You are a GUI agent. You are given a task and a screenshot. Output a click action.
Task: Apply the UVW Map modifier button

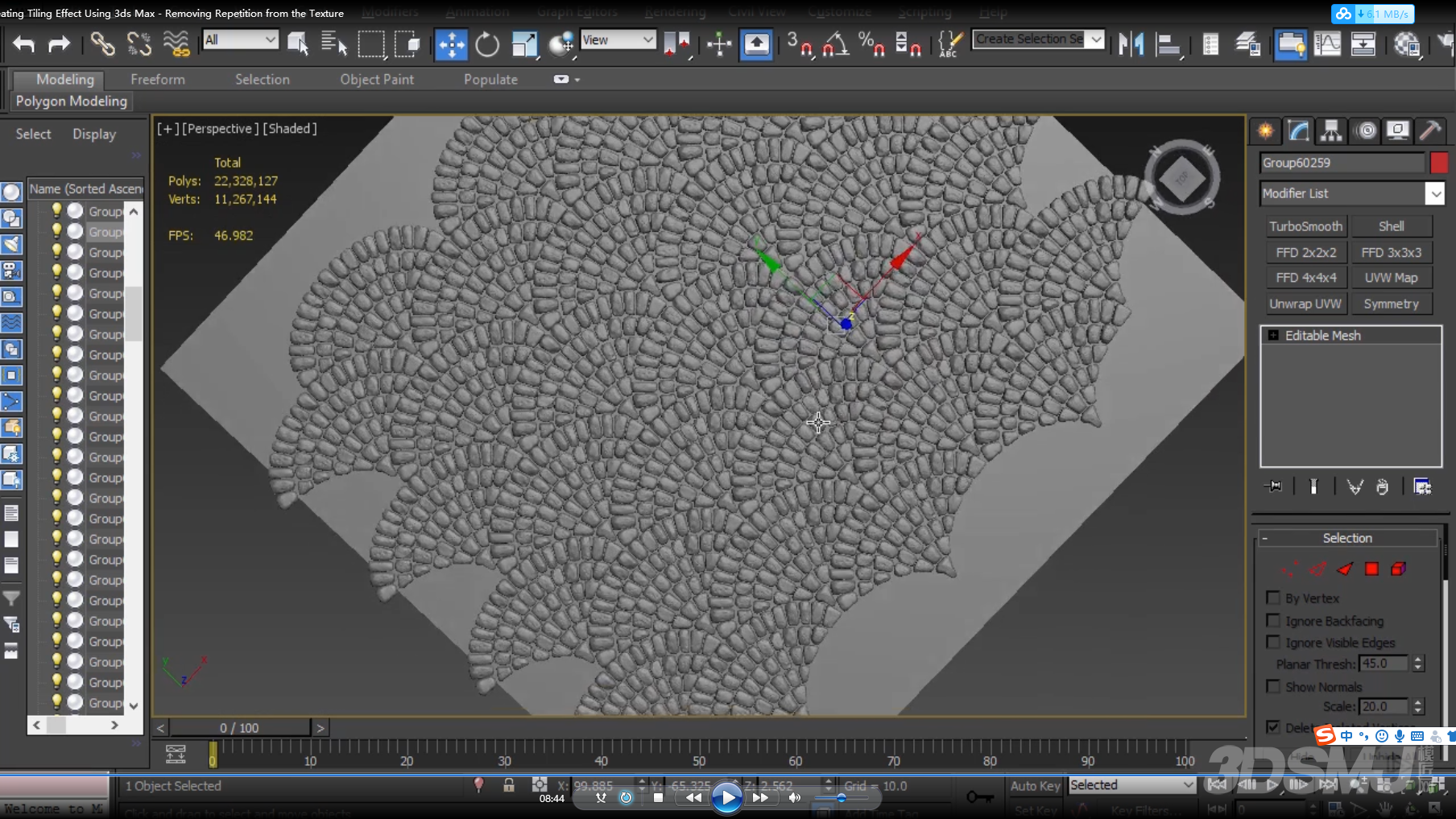pyautogui.click(x=1392, y=278)
